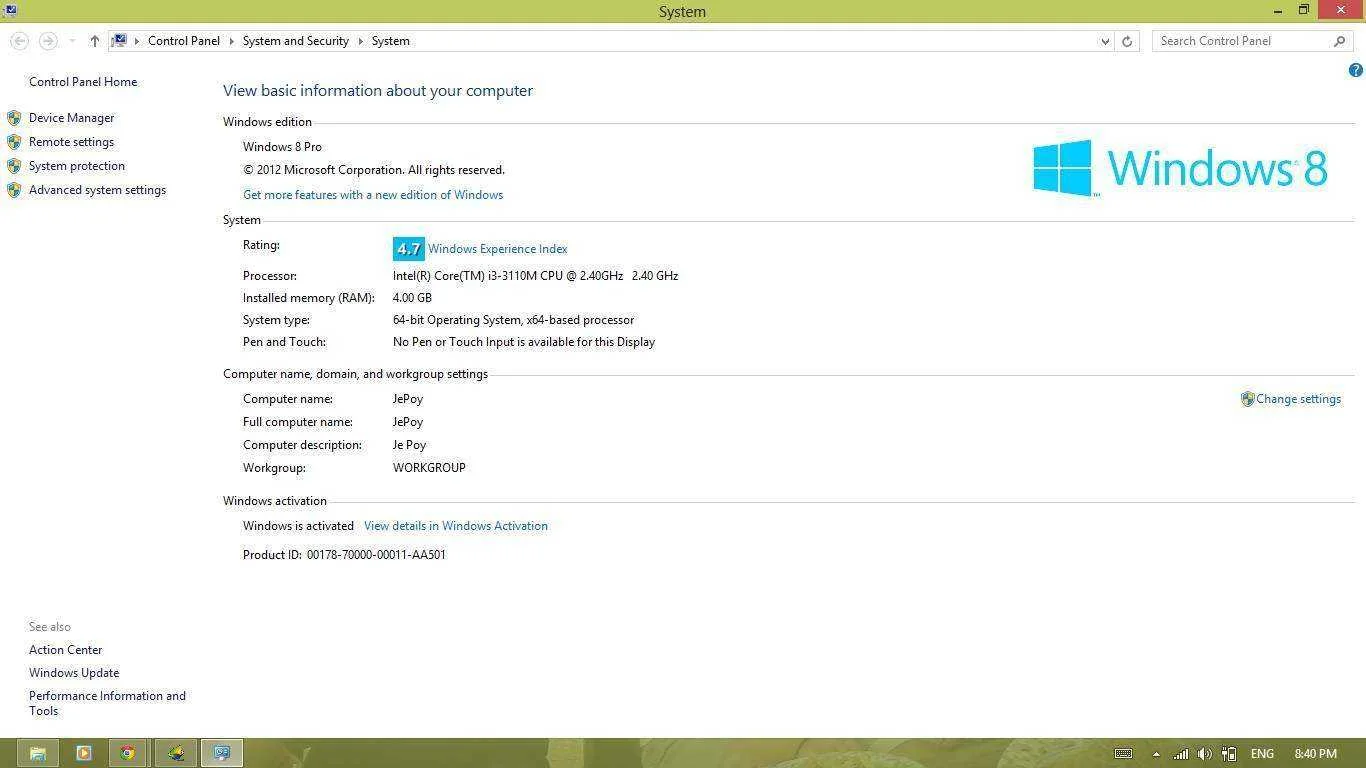Go back using the Back arrow
This screenshot has height=768, width=1366.
(x=19, y=41)
